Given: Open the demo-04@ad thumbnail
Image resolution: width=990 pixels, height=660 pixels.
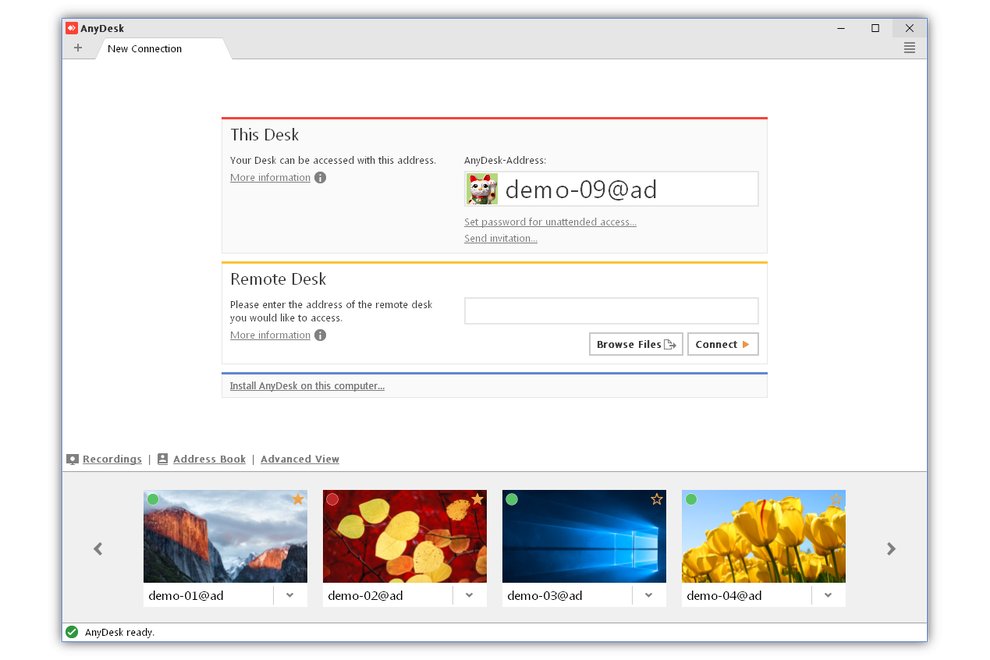Looking at the screenshot, I should coord(763,536).
